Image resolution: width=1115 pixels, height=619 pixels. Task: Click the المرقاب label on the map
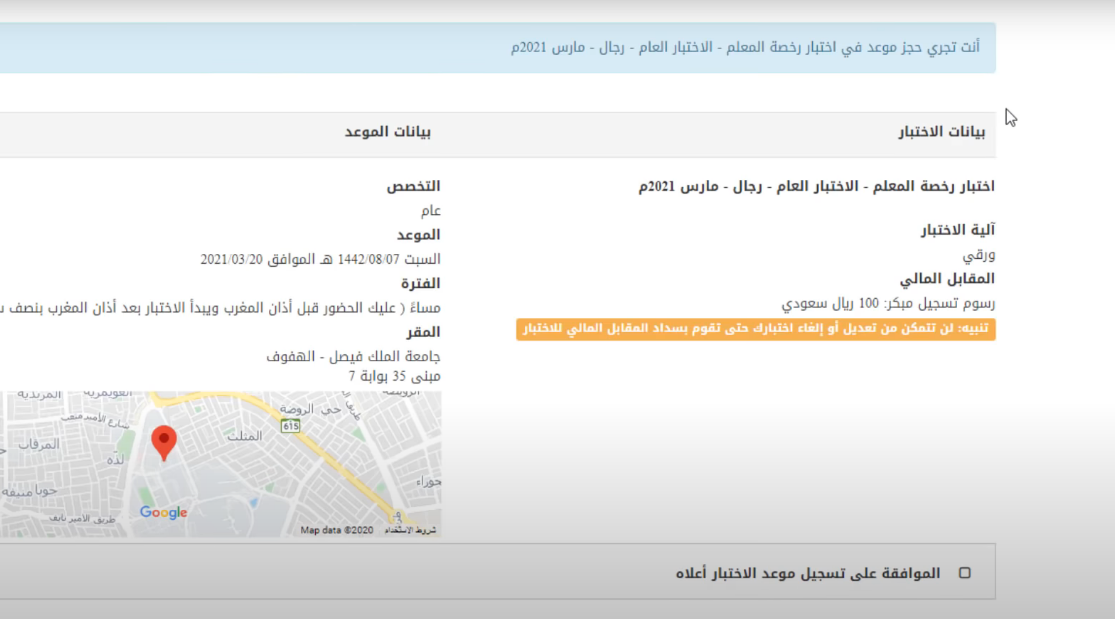point(39,445)
